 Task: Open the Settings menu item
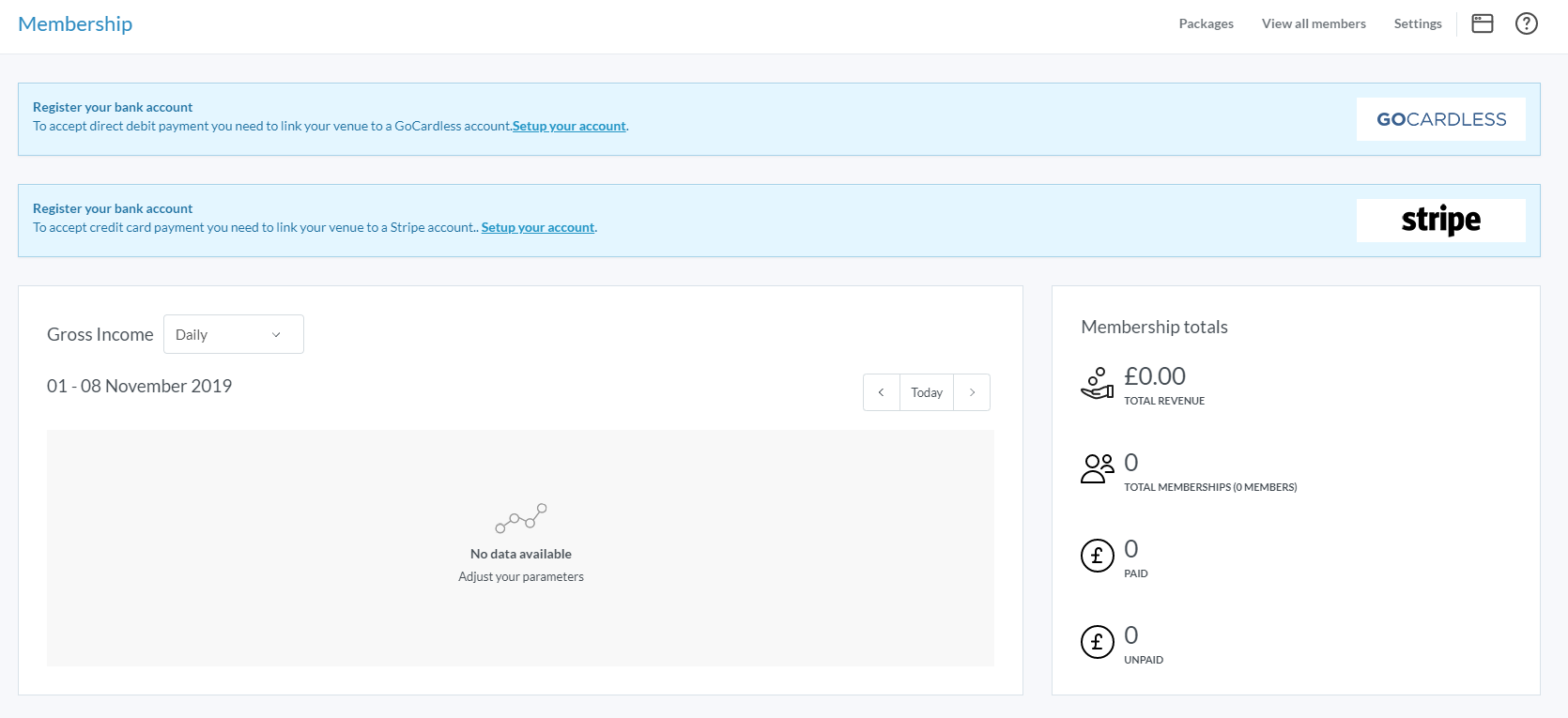(x=1417, y=23)
